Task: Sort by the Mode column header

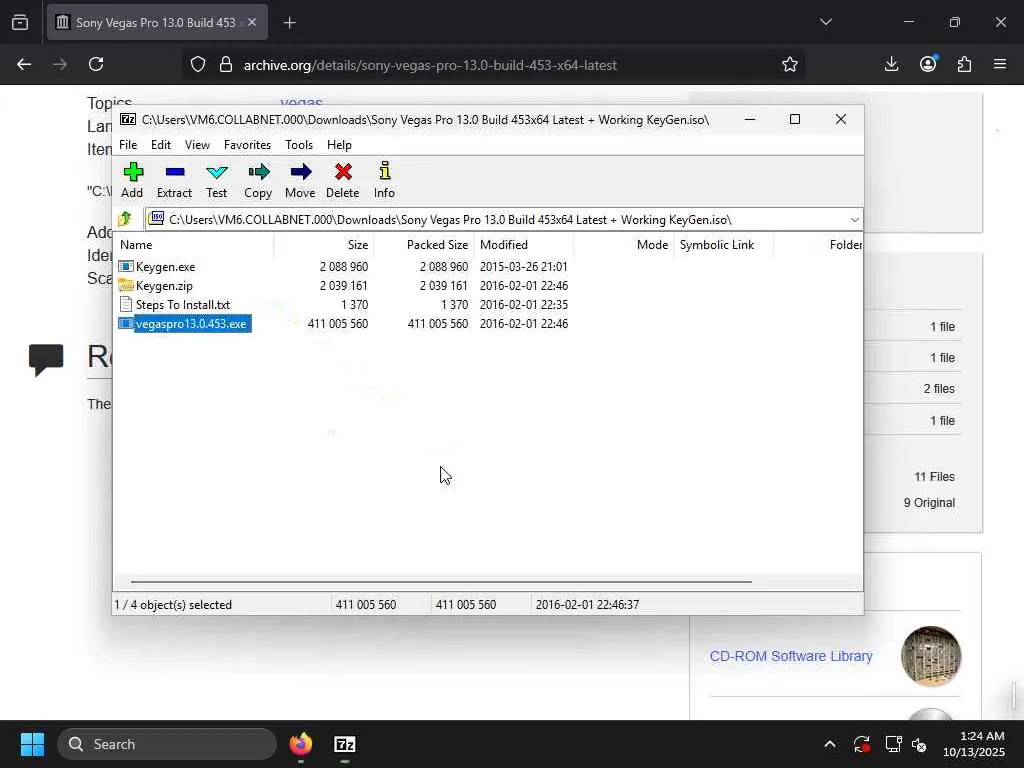Action: coord(624,245)
